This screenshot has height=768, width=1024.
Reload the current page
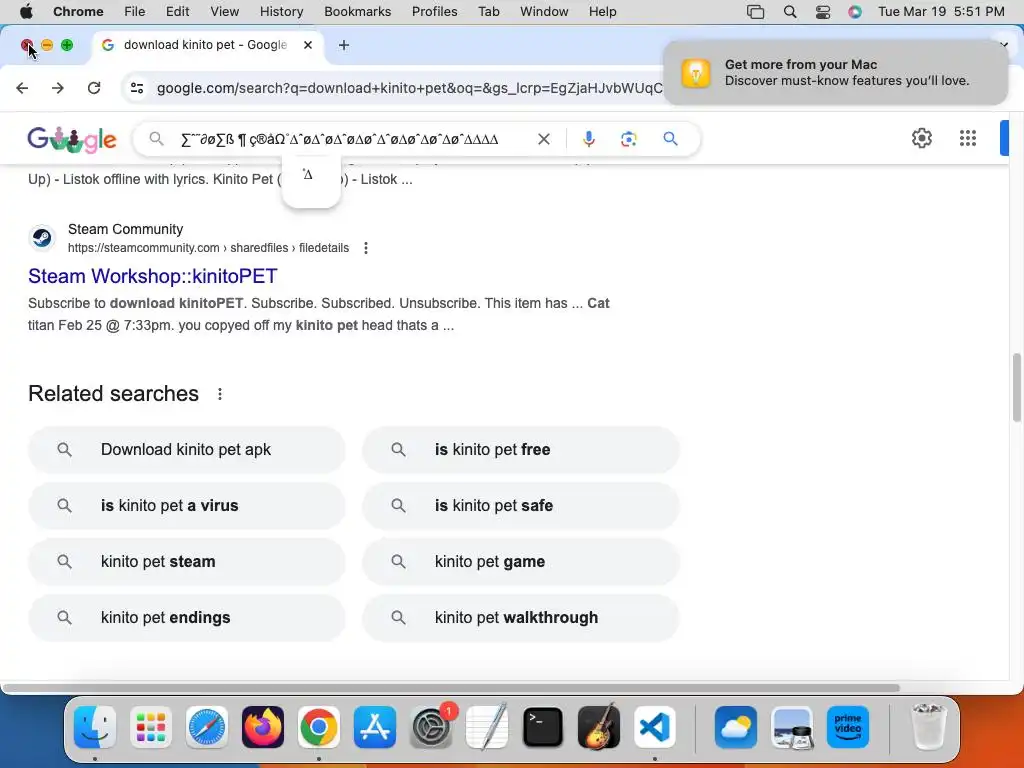94,88
